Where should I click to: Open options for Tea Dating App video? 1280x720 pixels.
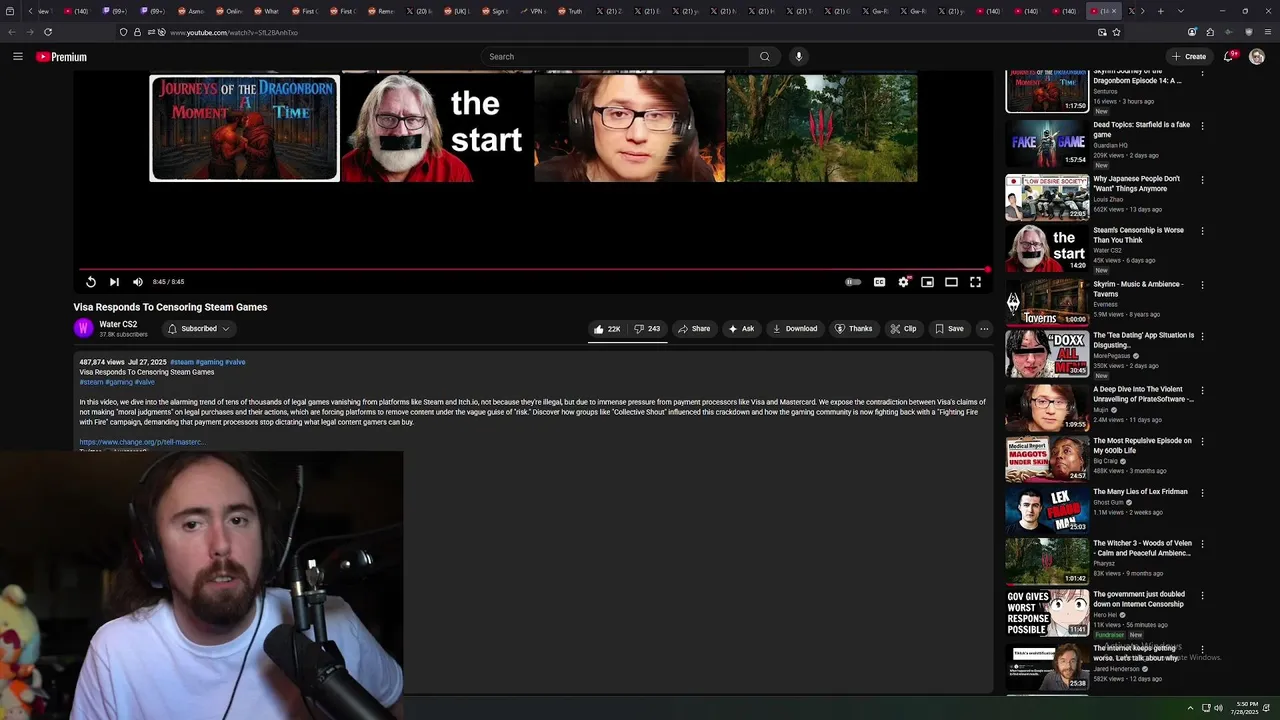1202,337
